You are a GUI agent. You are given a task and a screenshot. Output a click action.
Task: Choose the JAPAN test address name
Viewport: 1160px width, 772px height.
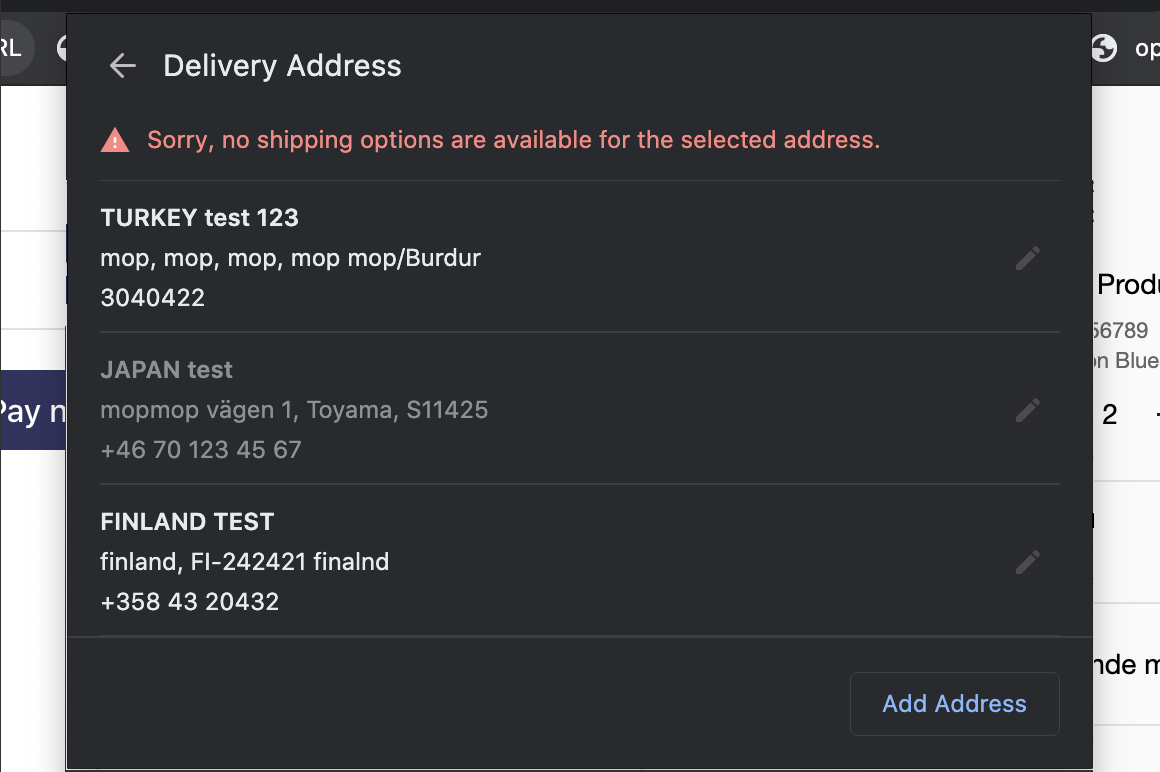point(166,370)
